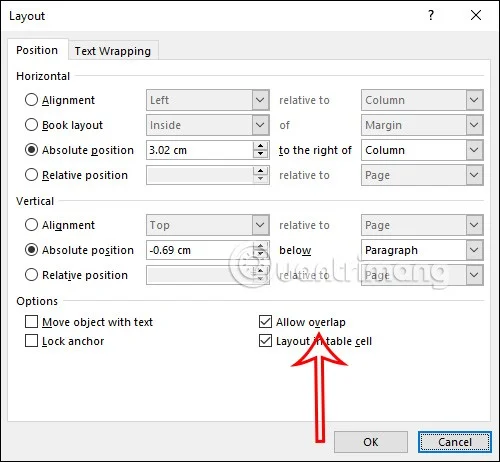The image size is (500, 462).
Task: Switch to the Text Wrapping tab
Action: coord(113,51)
